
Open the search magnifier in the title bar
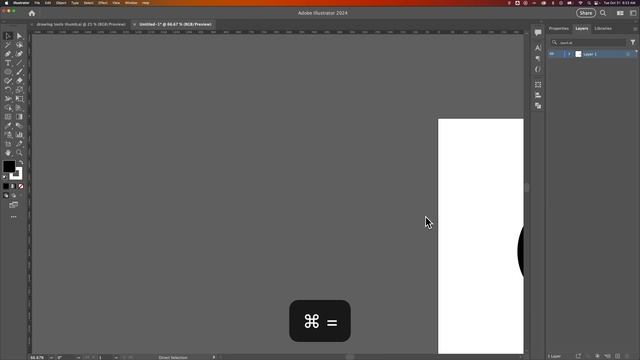(603, 13)
